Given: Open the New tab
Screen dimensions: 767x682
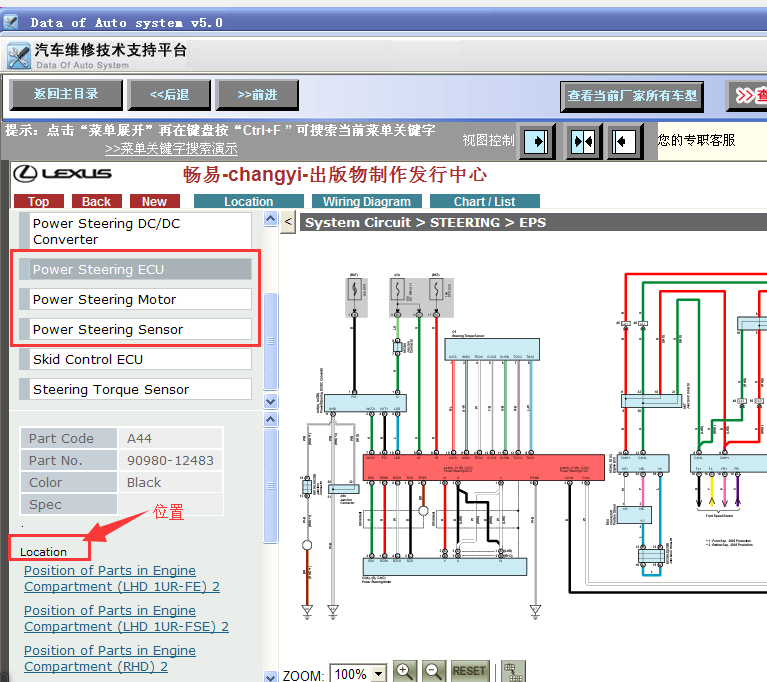Looking at the screenshot, I should pos(155,201).
